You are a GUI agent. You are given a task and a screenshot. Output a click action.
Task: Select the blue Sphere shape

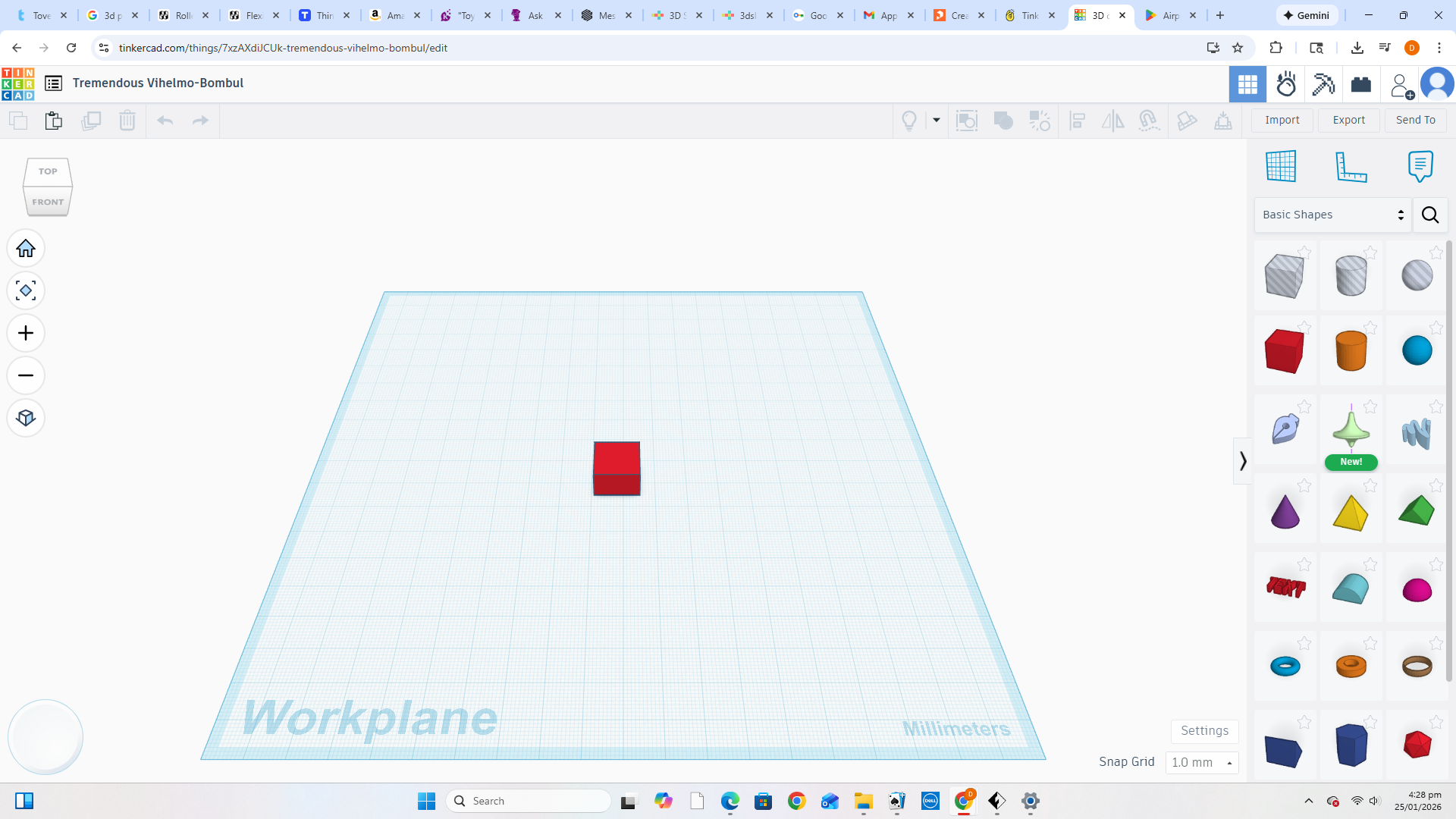pos(1417,350)
